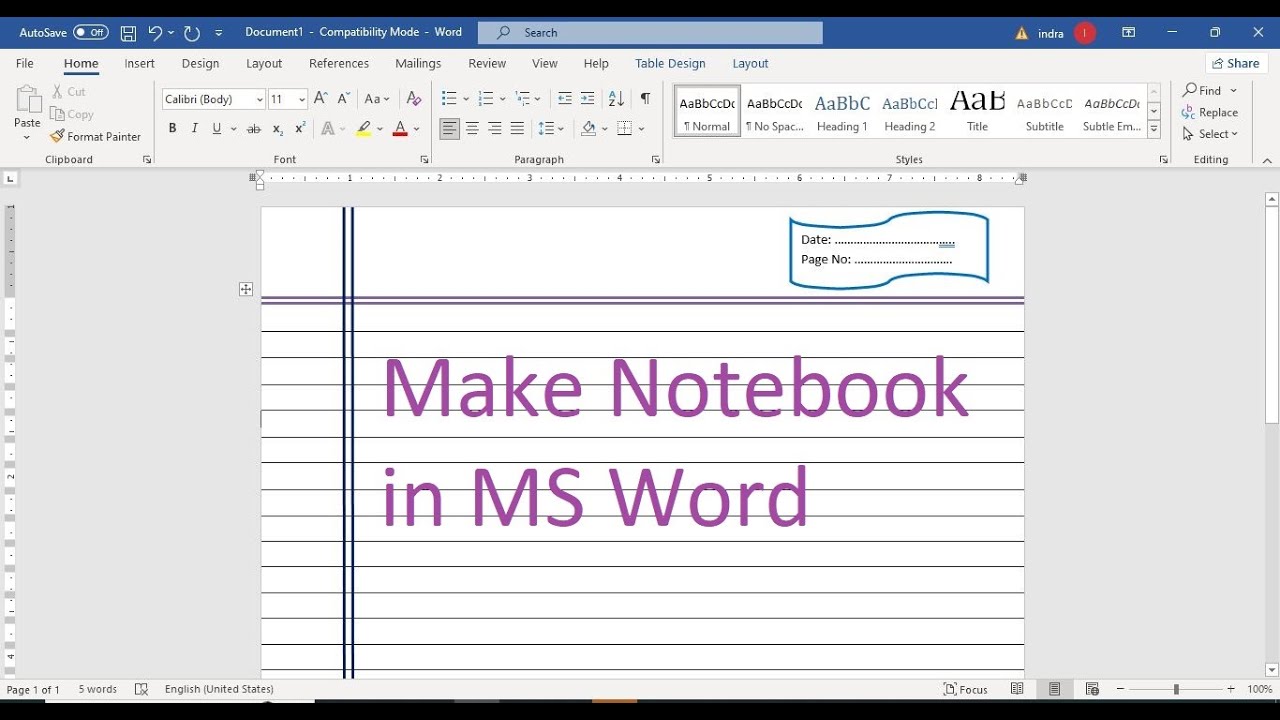Open the File tab
Image resolution: width=1280 pixels, height=720 pixels.
(25, 63)
